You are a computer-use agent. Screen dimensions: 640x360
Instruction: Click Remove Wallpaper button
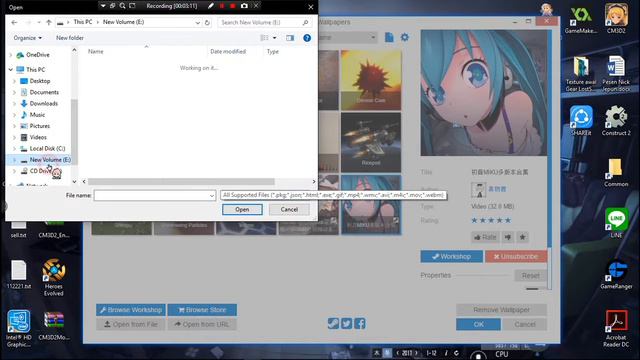click(x=501, y=310)
